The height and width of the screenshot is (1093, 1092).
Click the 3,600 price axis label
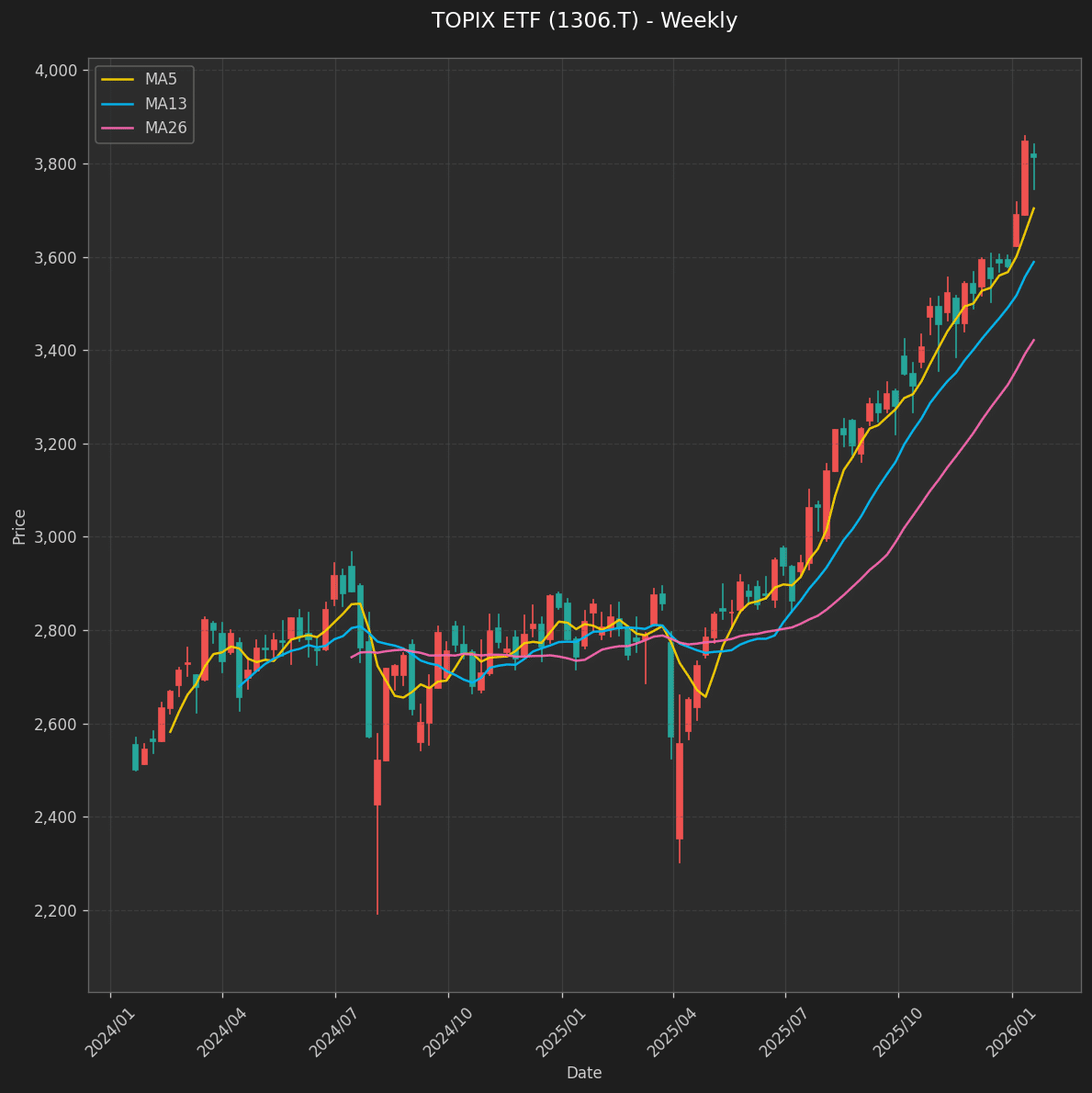(x=55, y=258)
